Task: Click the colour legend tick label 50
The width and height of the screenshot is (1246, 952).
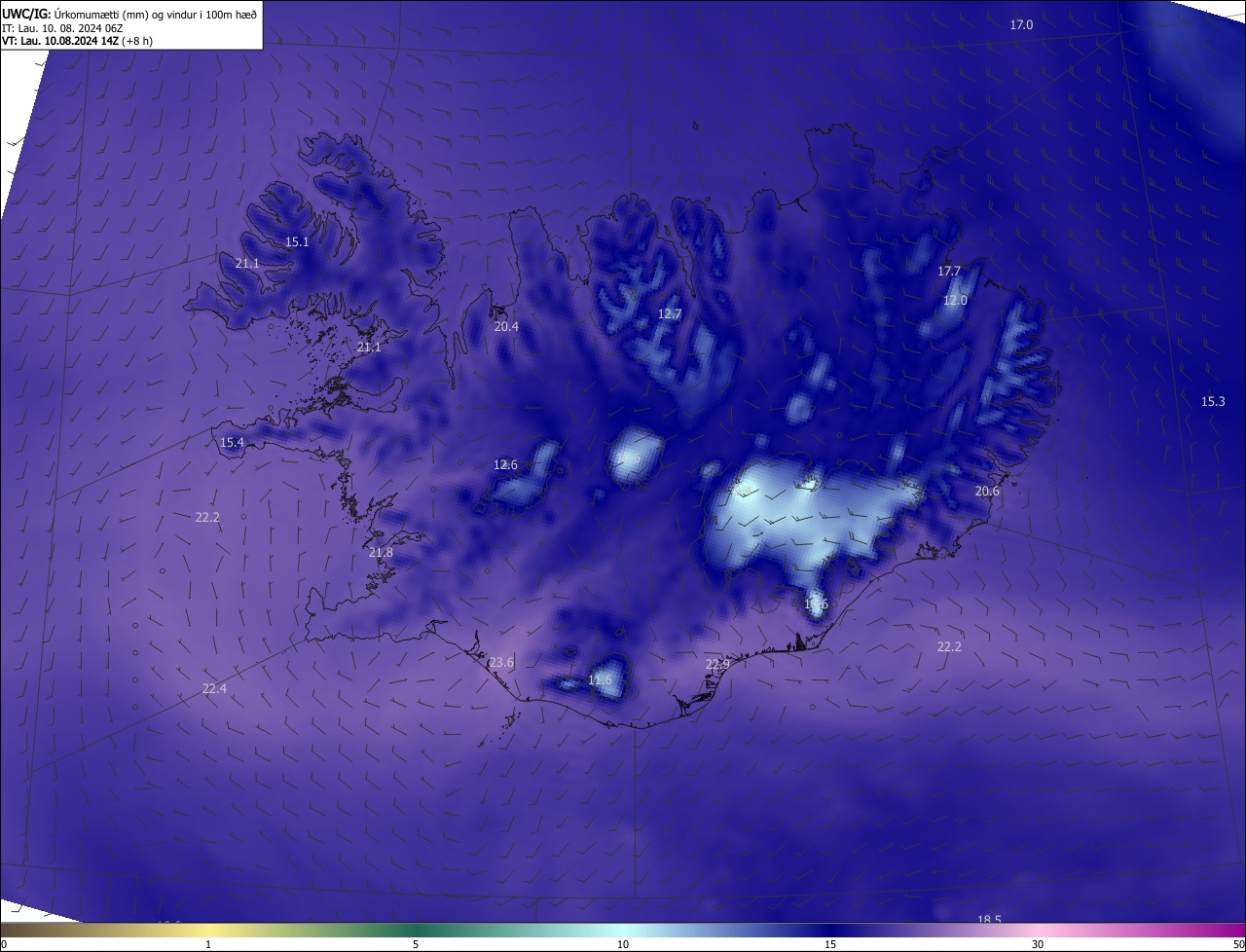Action: [x=1238, y=944]
